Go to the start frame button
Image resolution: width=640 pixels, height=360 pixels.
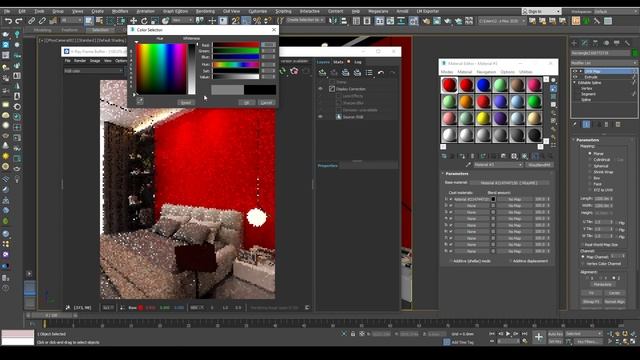tap(492, 334)
